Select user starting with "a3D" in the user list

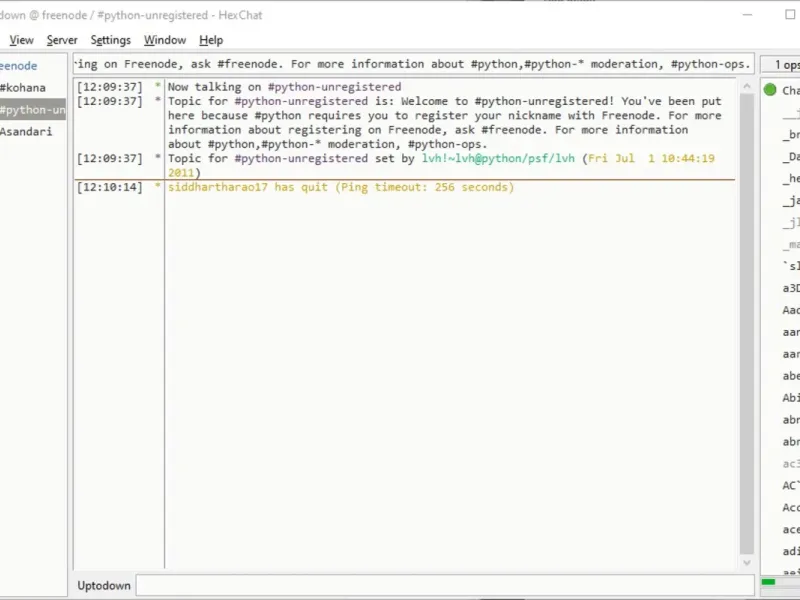pyautogui.click(x=790, y=288)
